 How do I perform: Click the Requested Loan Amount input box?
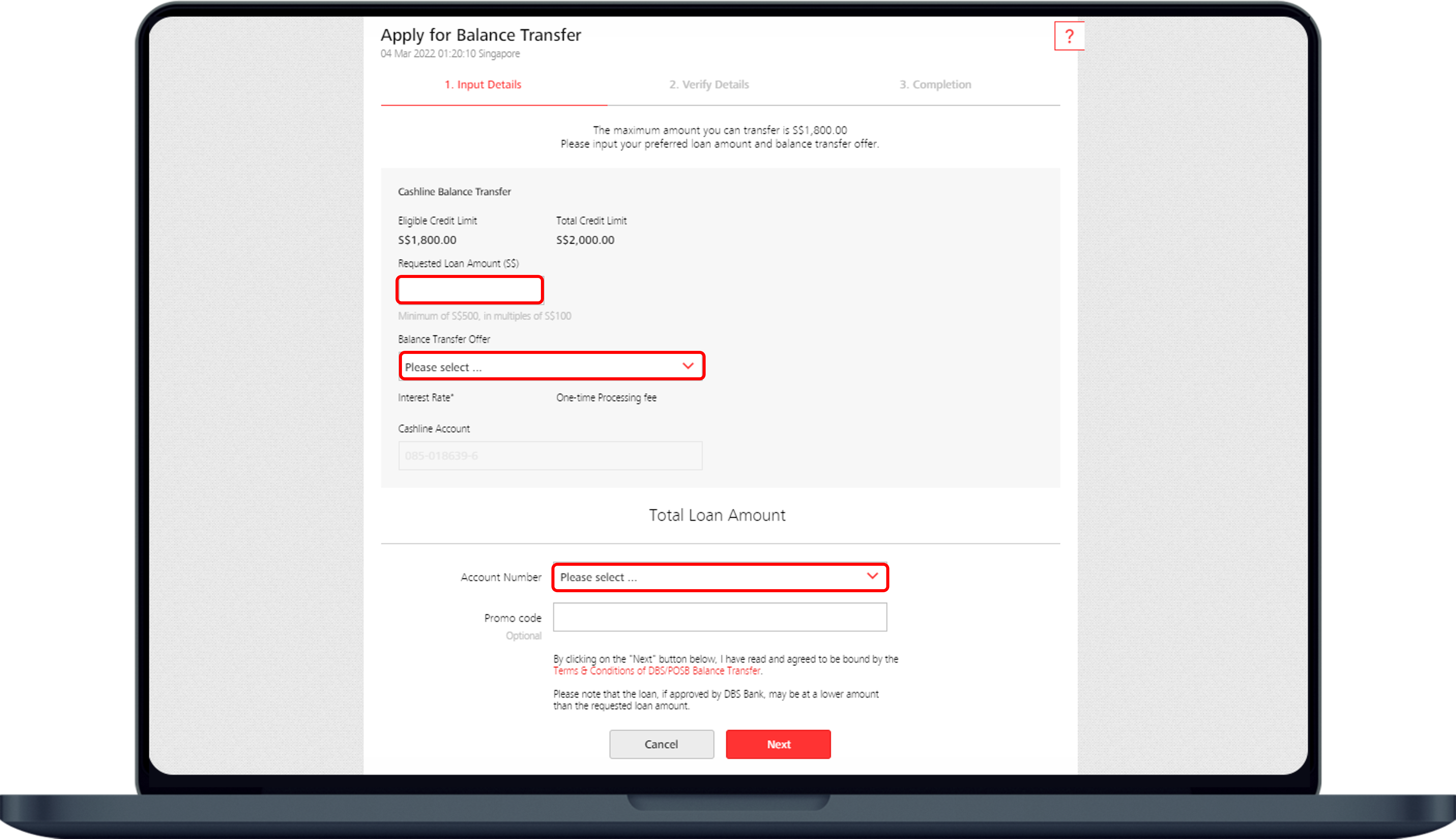tap(470, 290)
